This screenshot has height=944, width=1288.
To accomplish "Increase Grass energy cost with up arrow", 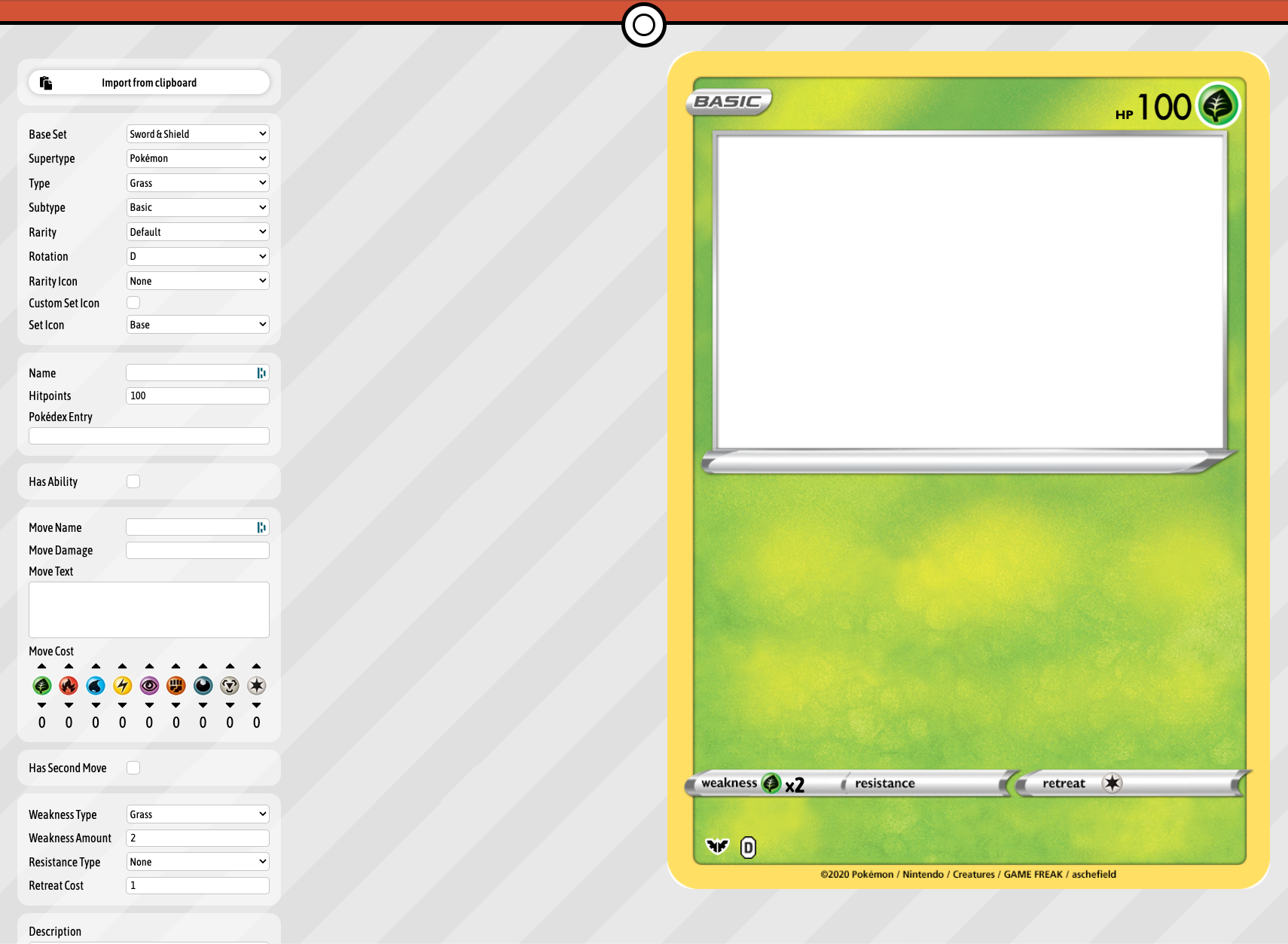I will [x=42, y=666].
